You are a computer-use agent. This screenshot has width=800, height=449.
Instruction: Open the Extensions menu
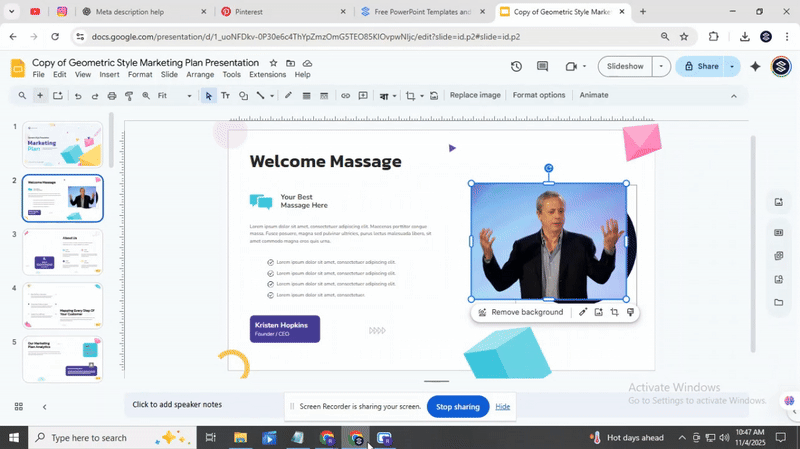(267, 75)
